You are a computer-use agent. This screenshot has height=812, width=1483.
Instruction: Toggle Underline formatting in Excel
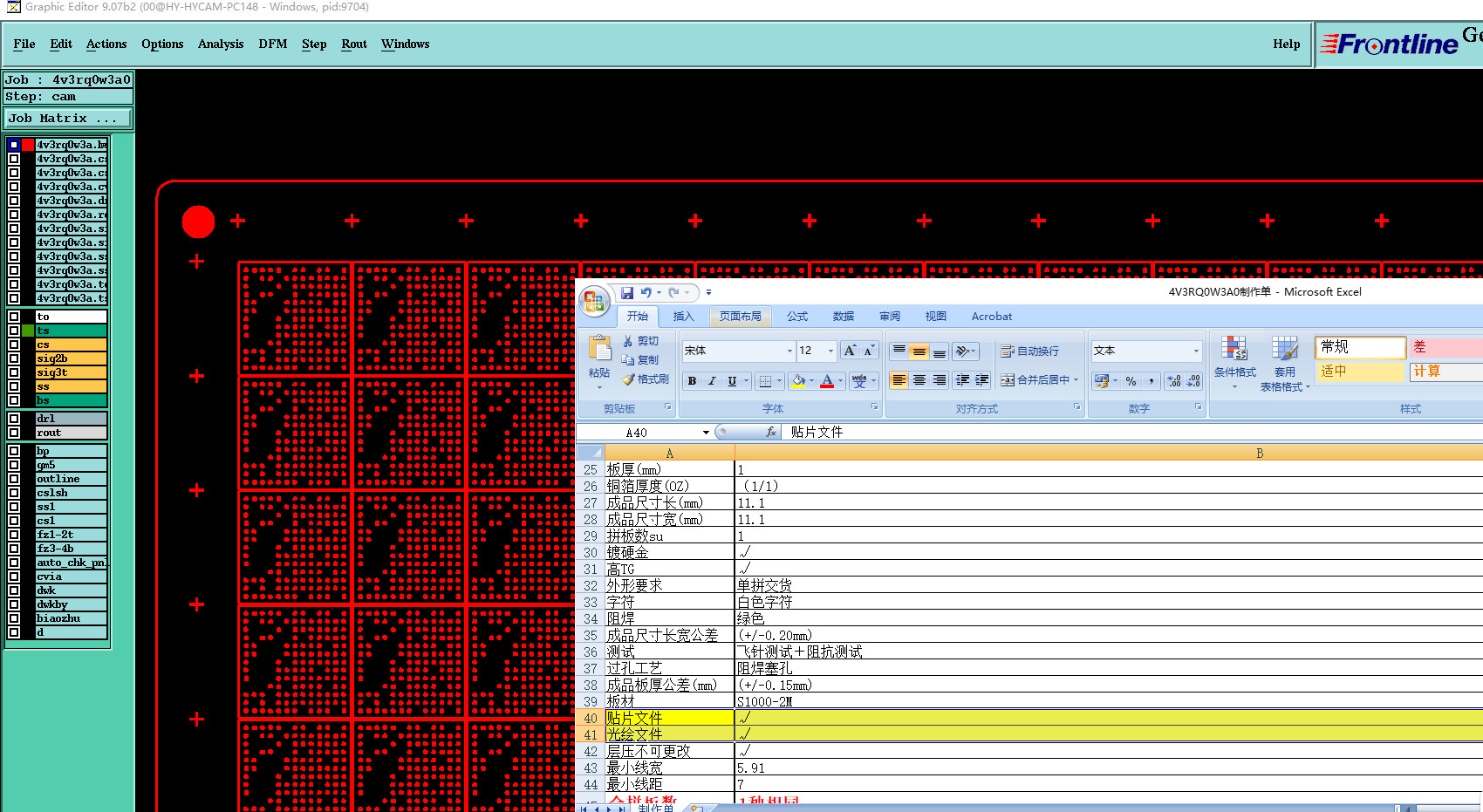pyautogui.click(x=732, y=381)
